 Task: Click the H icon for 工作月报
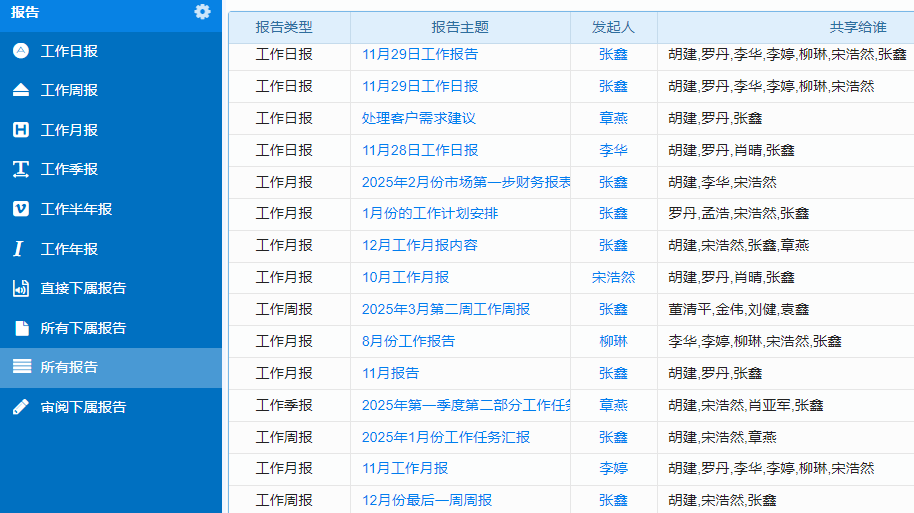coord(21,130)
